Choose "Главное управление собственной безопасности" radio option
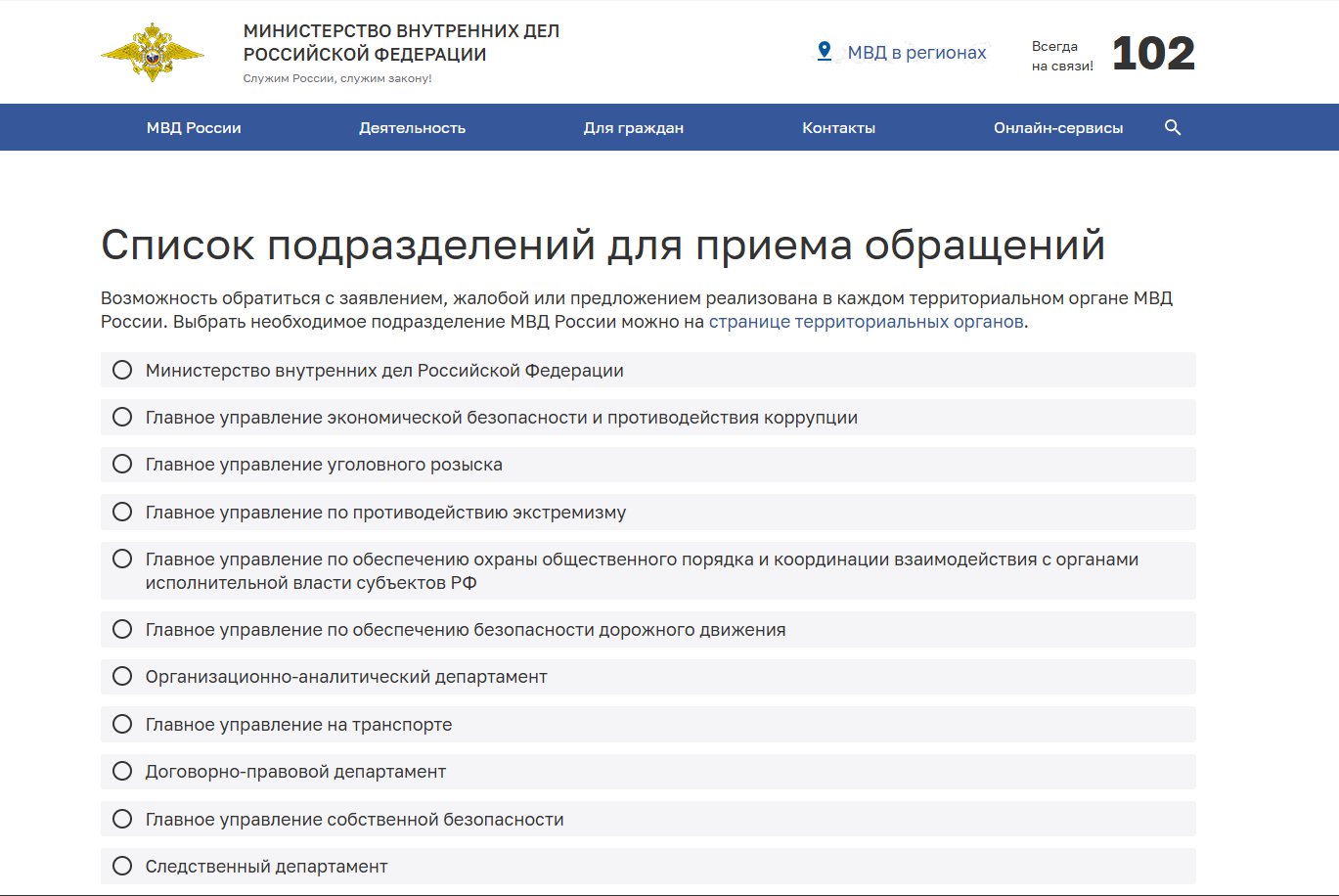 tap(122, 819)
